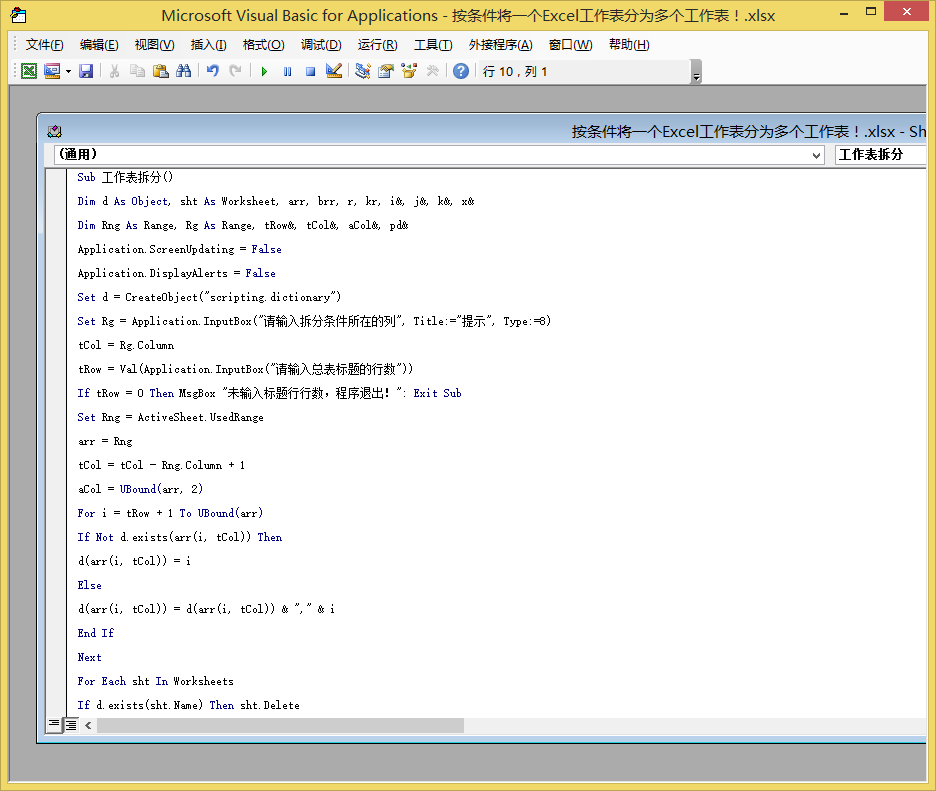The image size is (936, 791).
Task: Click the Copy icon in the toolbar
Action: click(137, 72)
